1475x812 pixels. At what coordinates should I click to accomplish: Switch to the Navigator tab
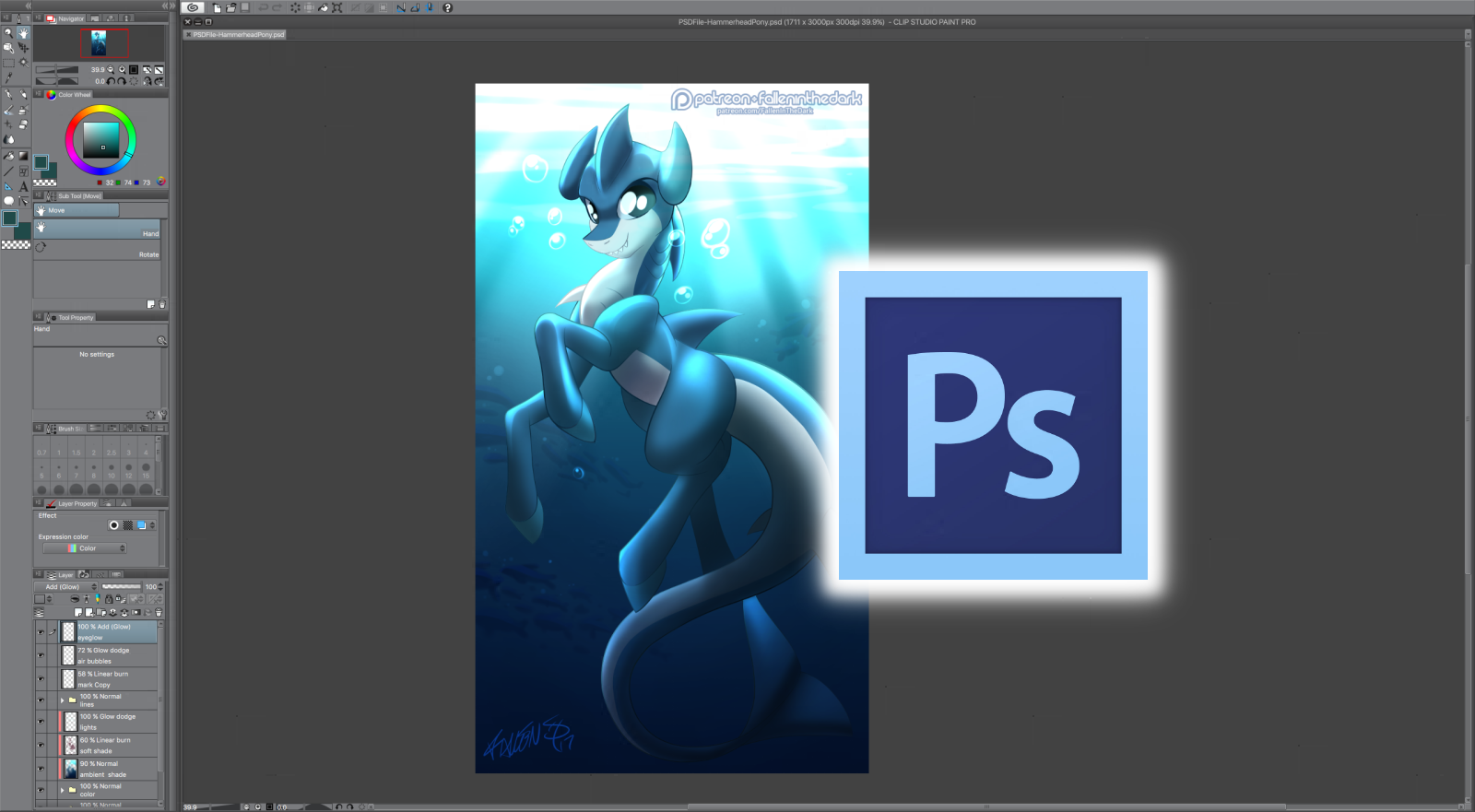pos(66,18)
